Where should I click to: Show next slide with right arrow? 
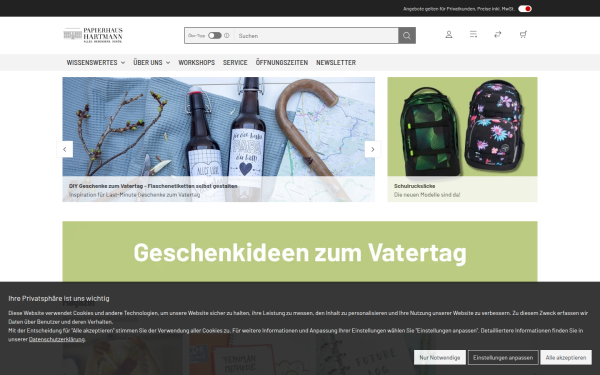(373, 149)
